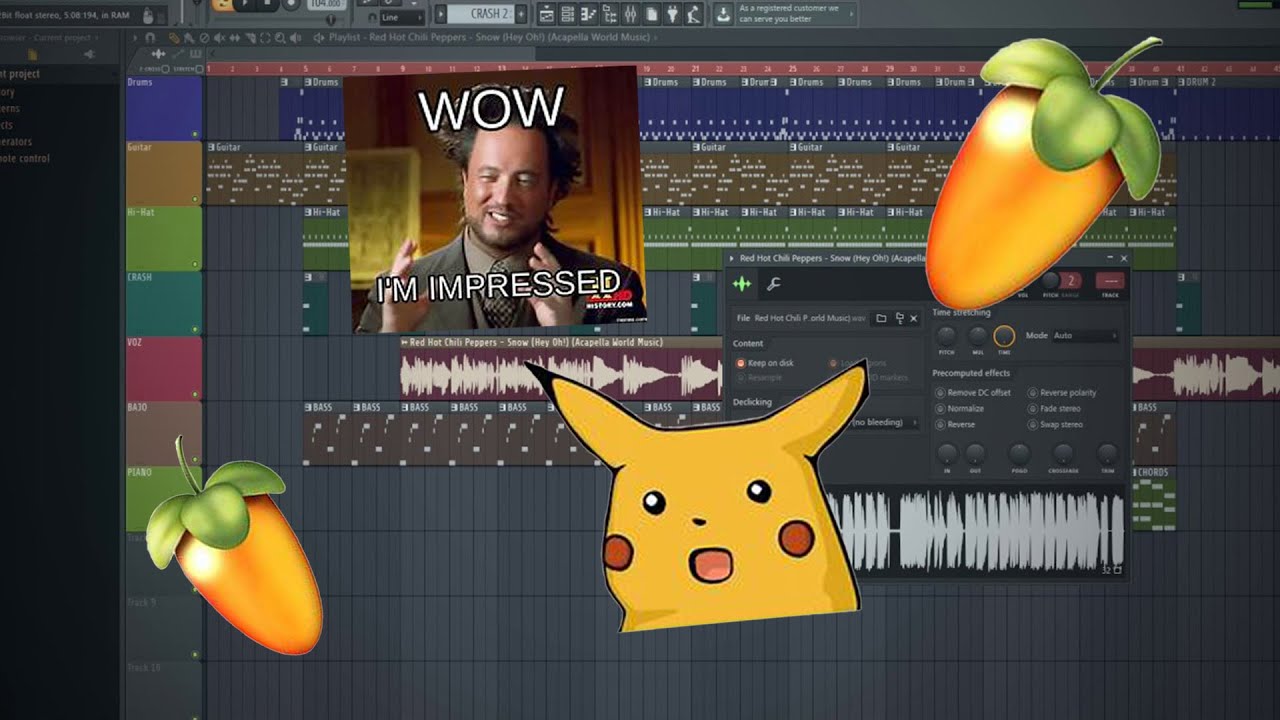Screen dimensions: 1280x720
Task: Click the audio clips waveform icon above tracks
Action: [x=159, y=54]
